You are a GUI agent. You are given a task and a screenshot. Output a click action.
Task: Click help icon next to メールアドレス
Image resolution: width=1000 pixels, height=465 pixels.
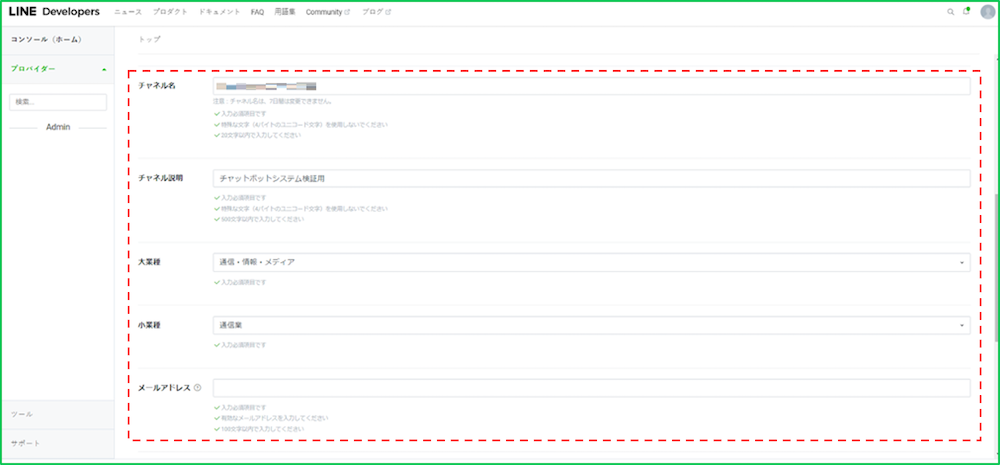[x=197, y=387]
